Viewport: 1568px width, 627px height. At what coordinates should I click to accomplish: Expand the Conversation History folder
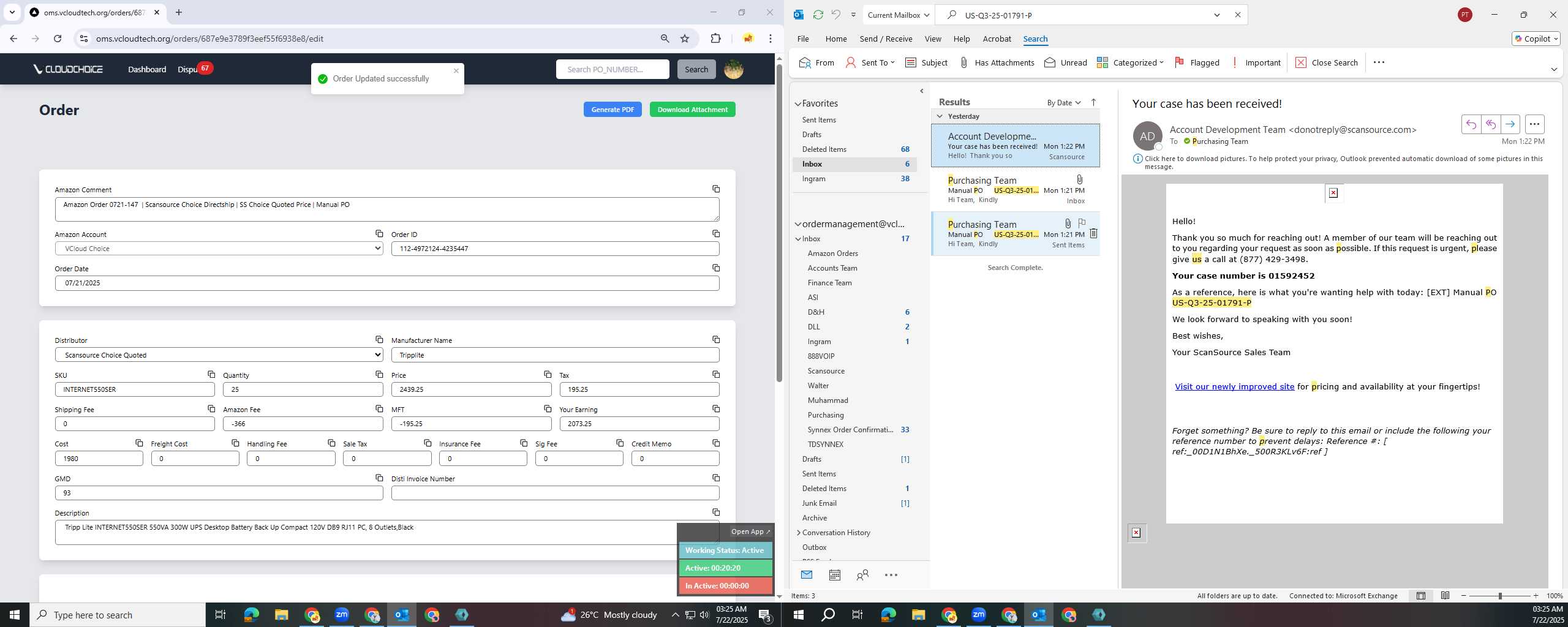point(798,533)
